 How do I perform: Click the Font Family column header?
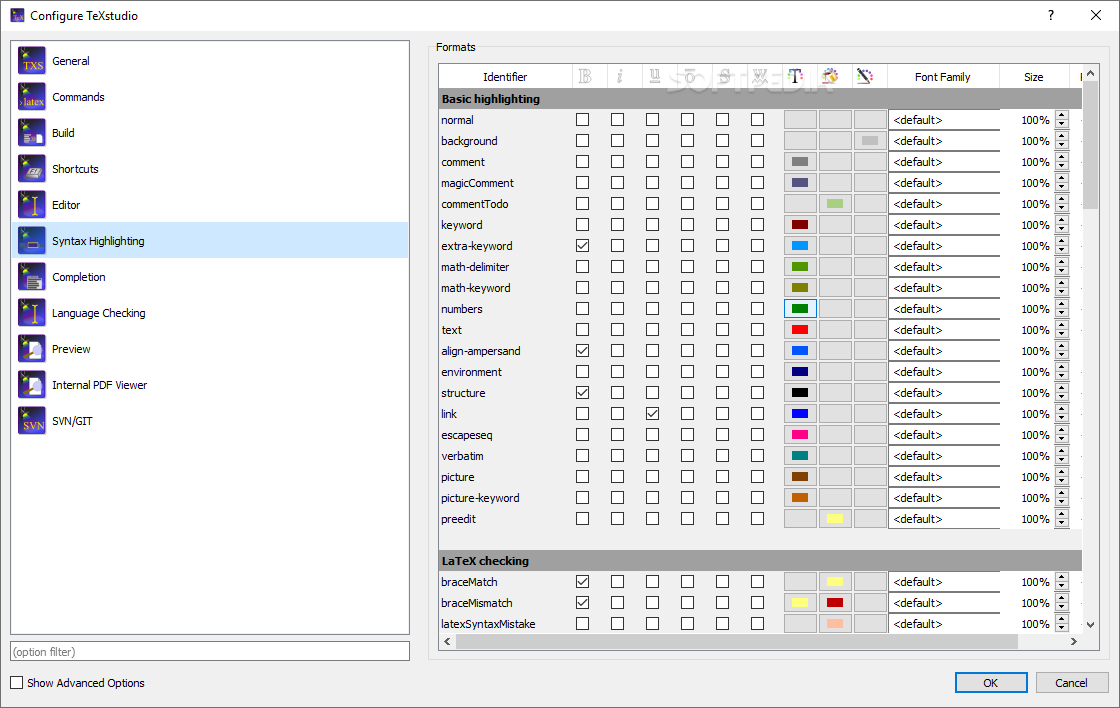point(943,77)
